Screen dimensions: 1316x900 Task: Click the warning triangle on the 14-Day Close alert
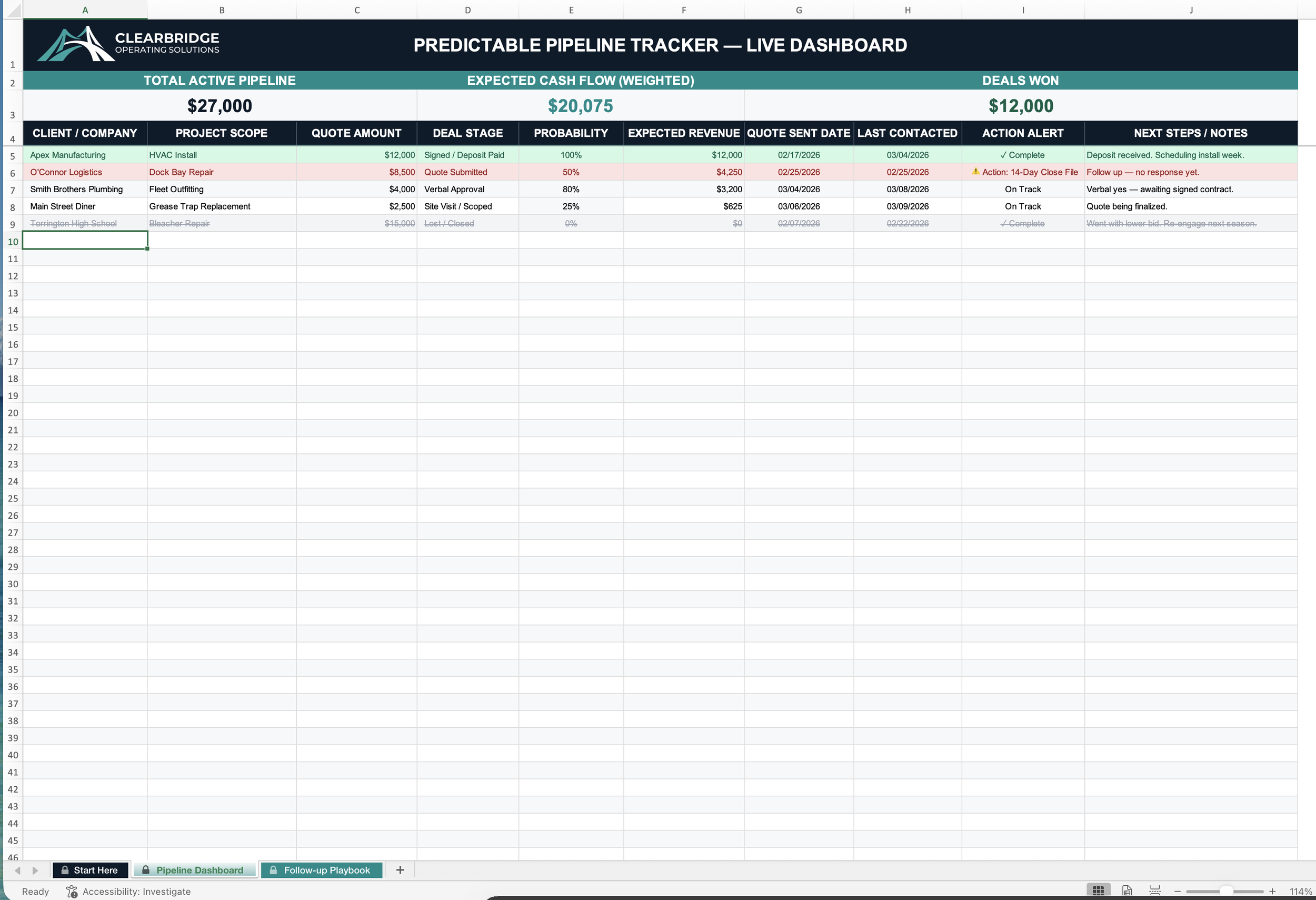(x=975, y=172)
